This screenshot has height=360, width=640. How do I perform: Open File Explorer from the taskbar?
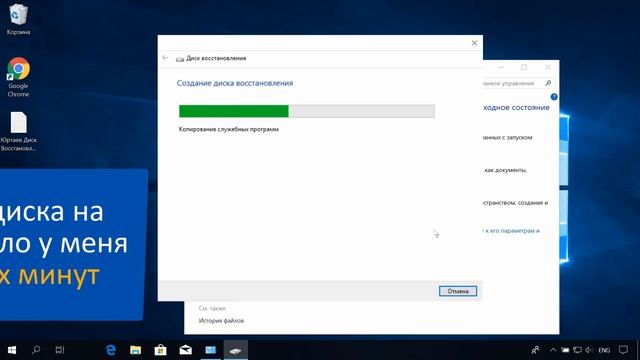pyautogui.click(x=136, y=350)
